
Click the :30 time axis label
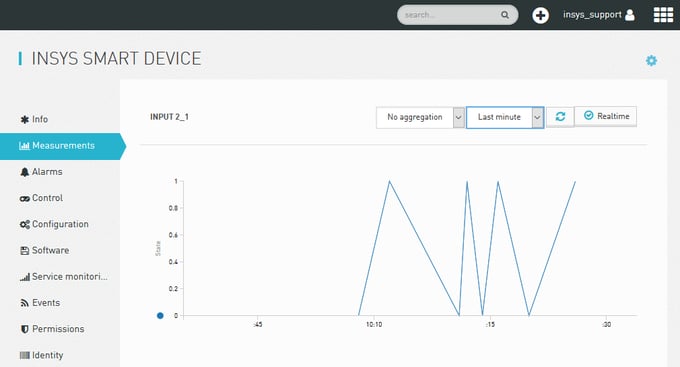606,324
